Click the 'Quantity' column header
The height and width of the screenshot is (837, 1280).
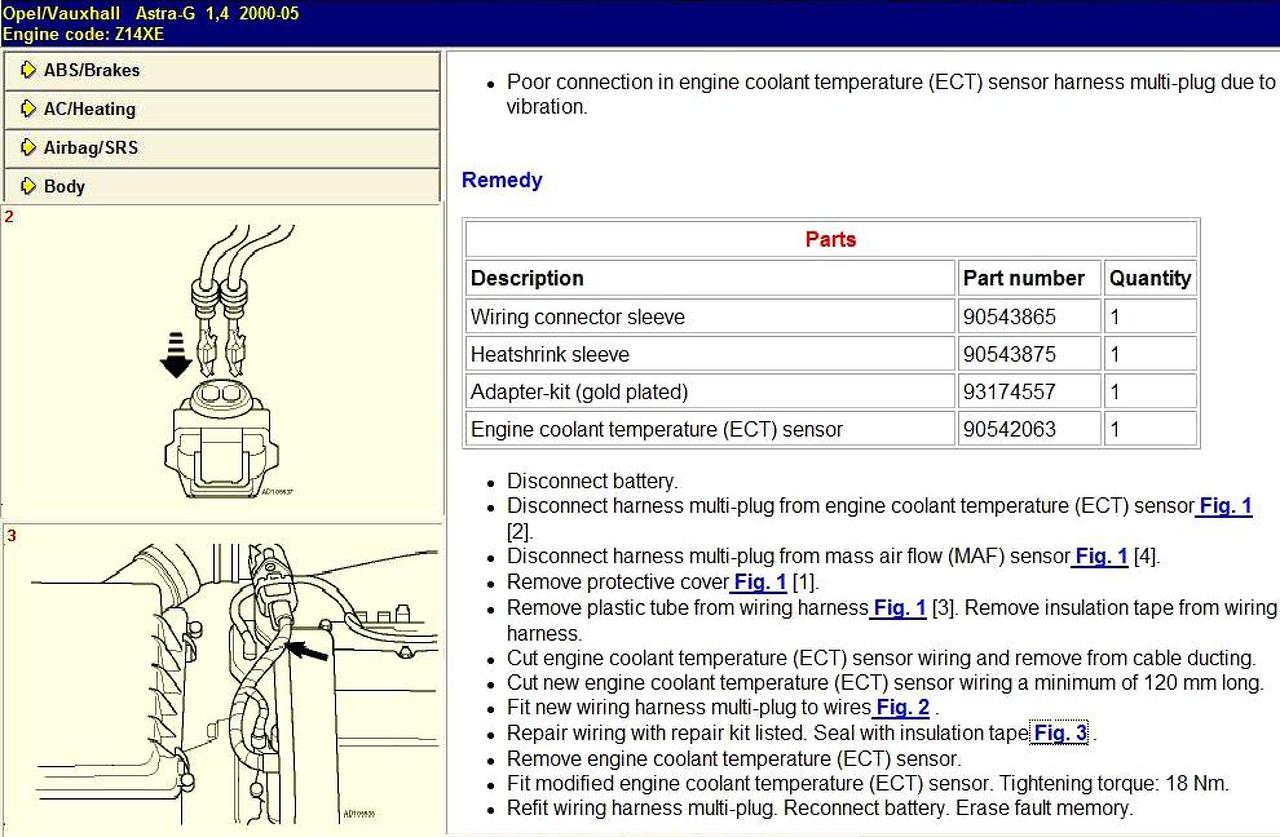pyautogui.click(x=1150, y=278)
